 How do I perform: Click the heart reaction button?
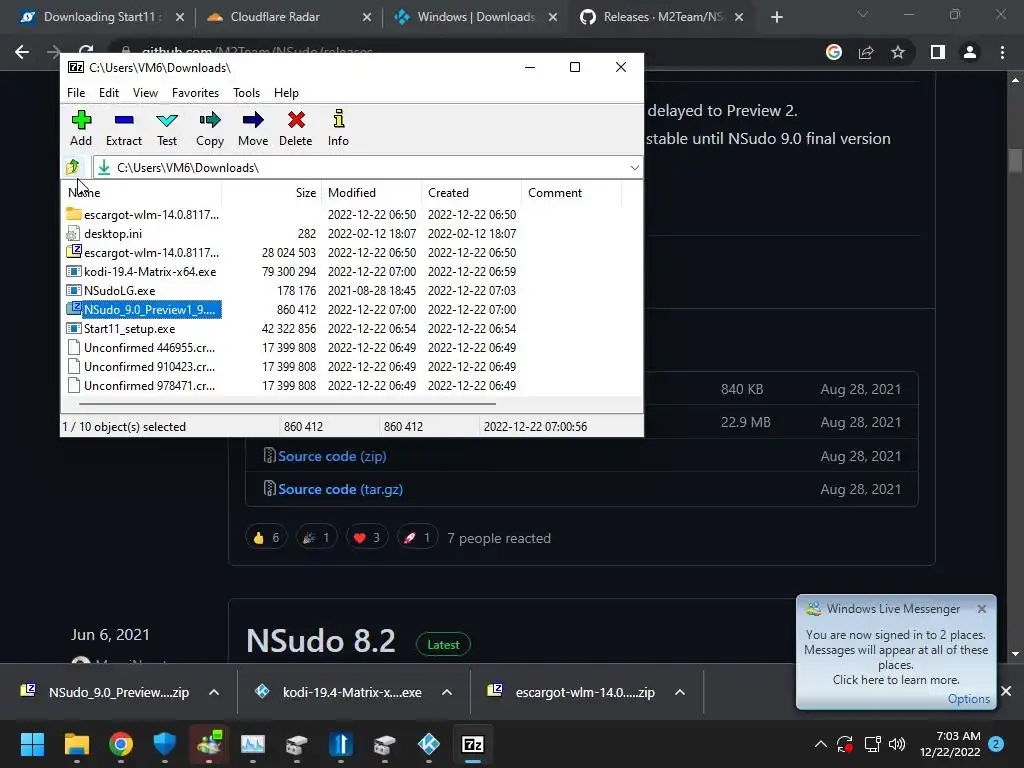click(366, 537)
